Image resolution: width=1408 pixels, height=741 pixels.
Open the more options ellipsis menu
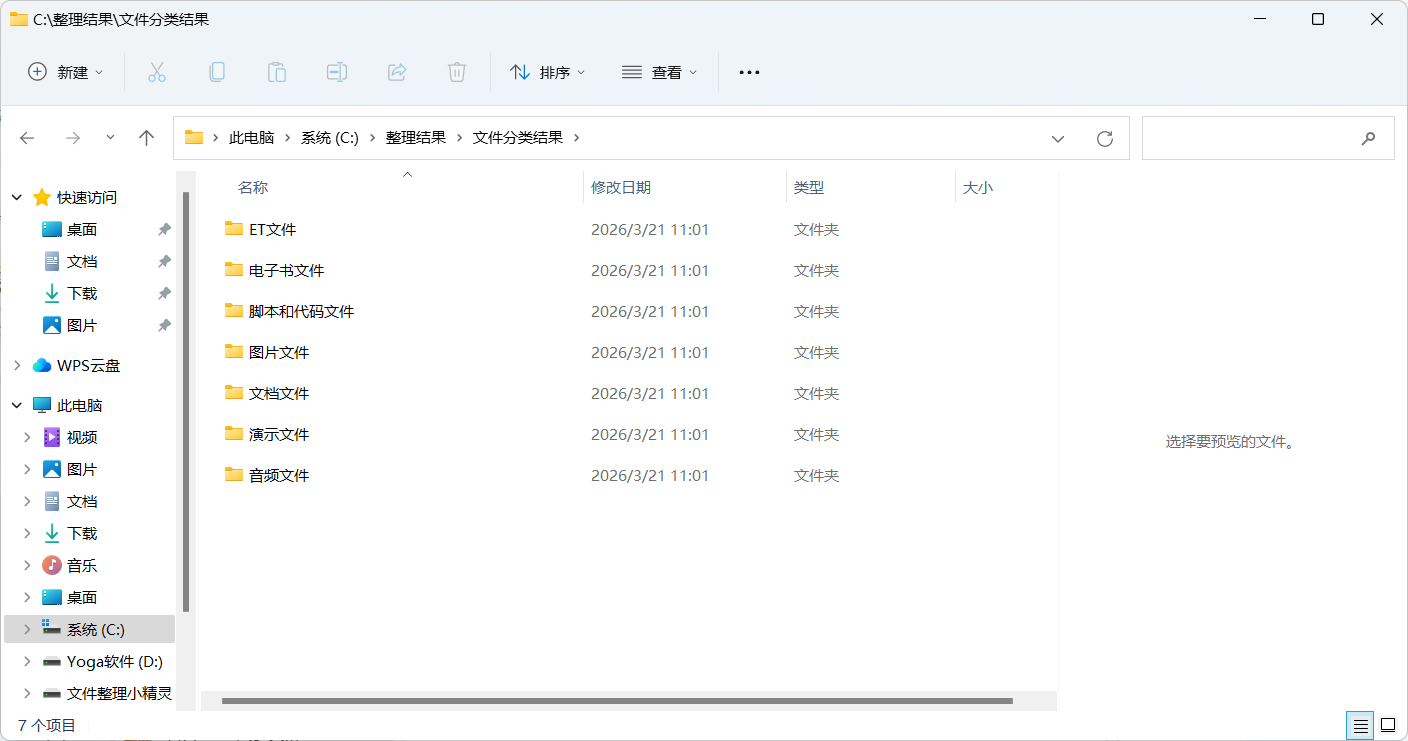[x=749, y=72]
